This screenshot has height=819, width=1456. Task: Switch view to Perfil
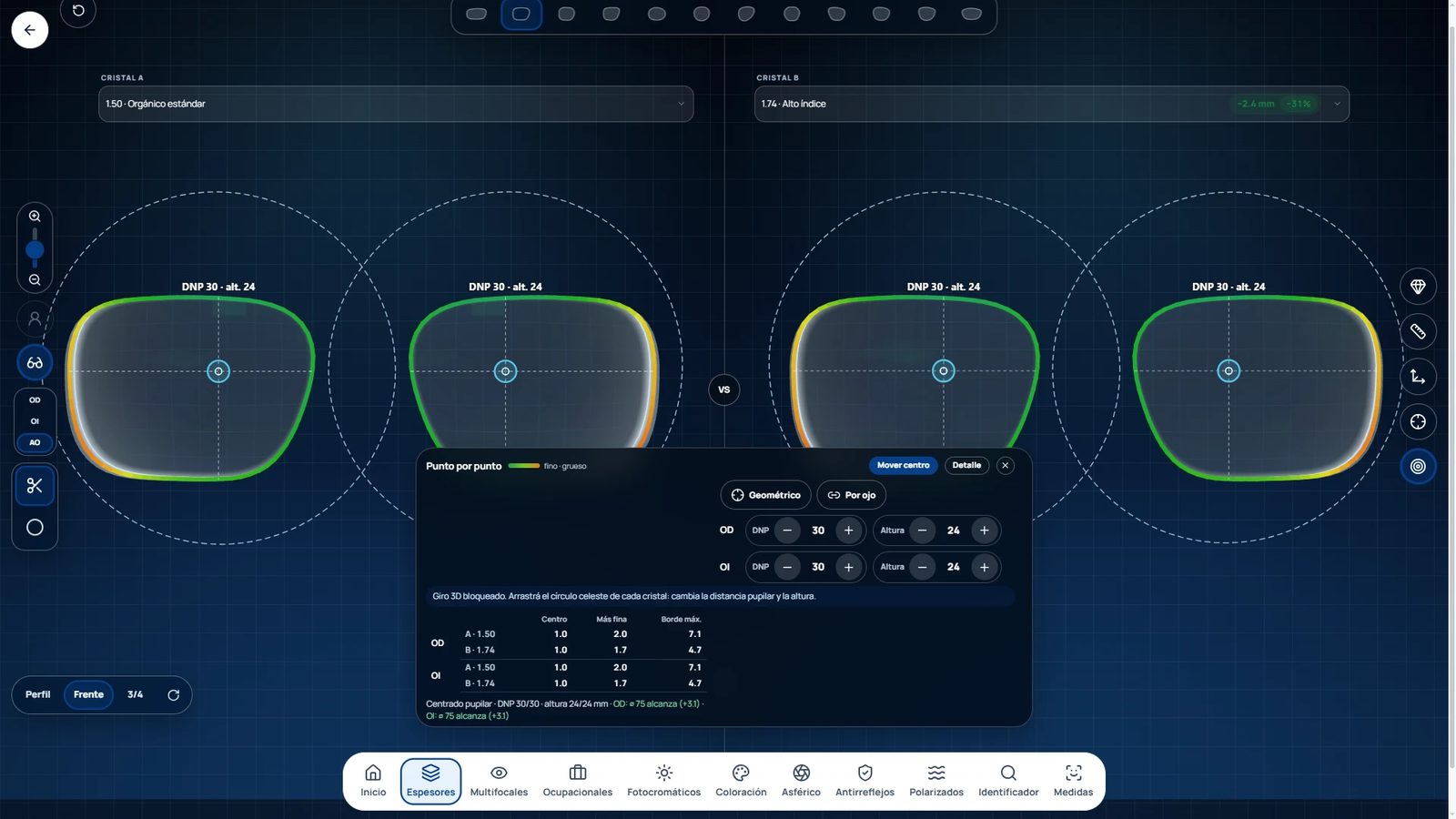pyautogui.click(x=38, y=694)
